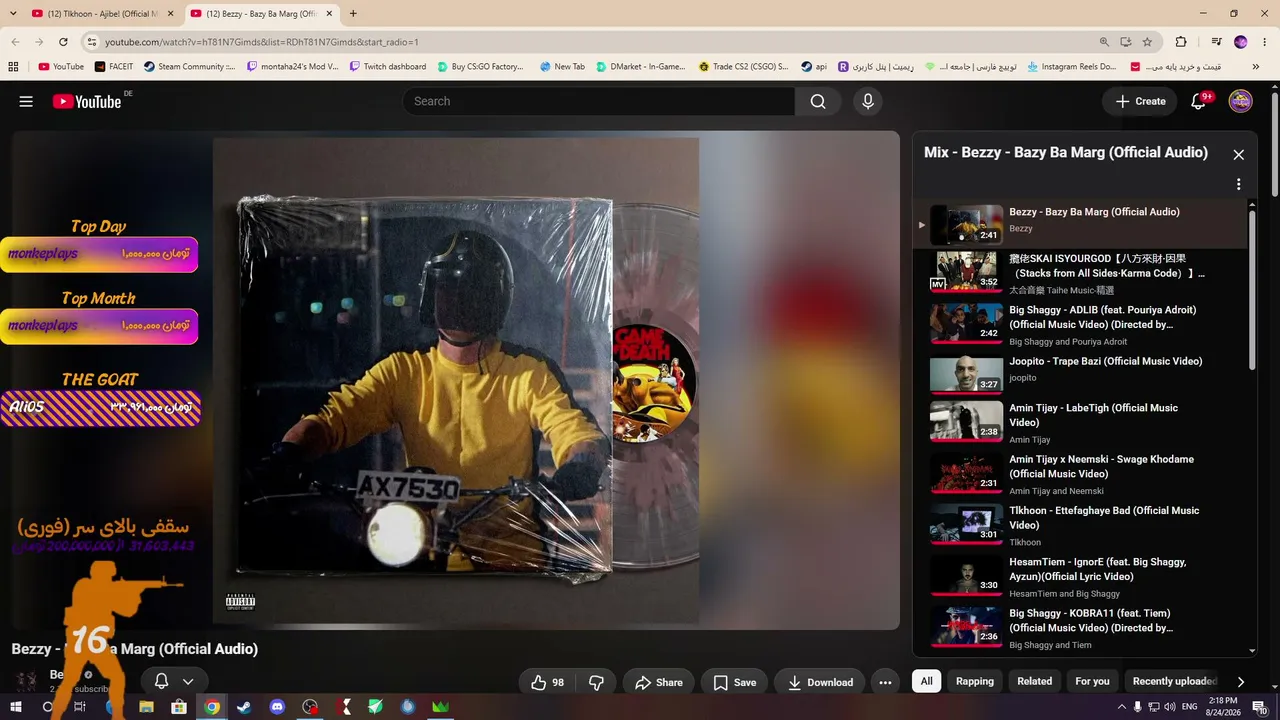Open the Instagram Reels bookmark
The image size is (1280, 720).
[1071, 67]
